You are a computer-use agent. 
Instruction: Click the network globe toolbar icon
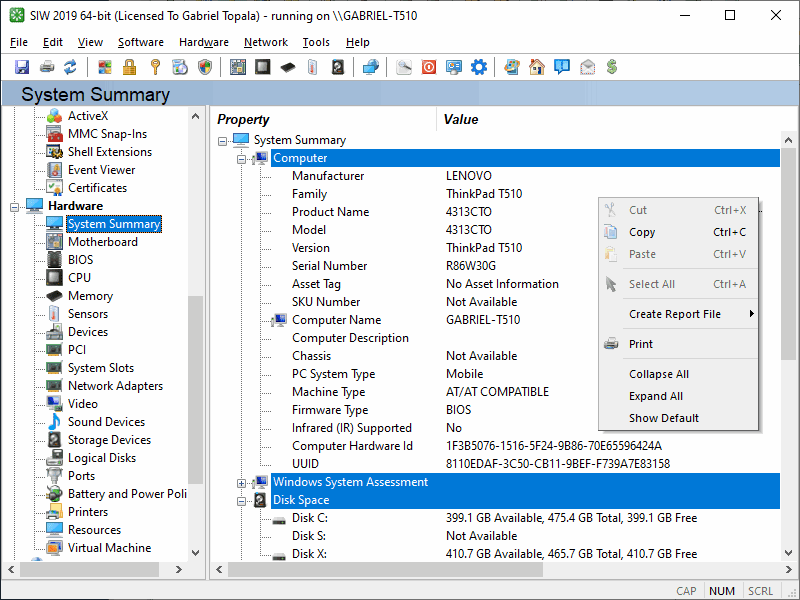click(371, 67)
